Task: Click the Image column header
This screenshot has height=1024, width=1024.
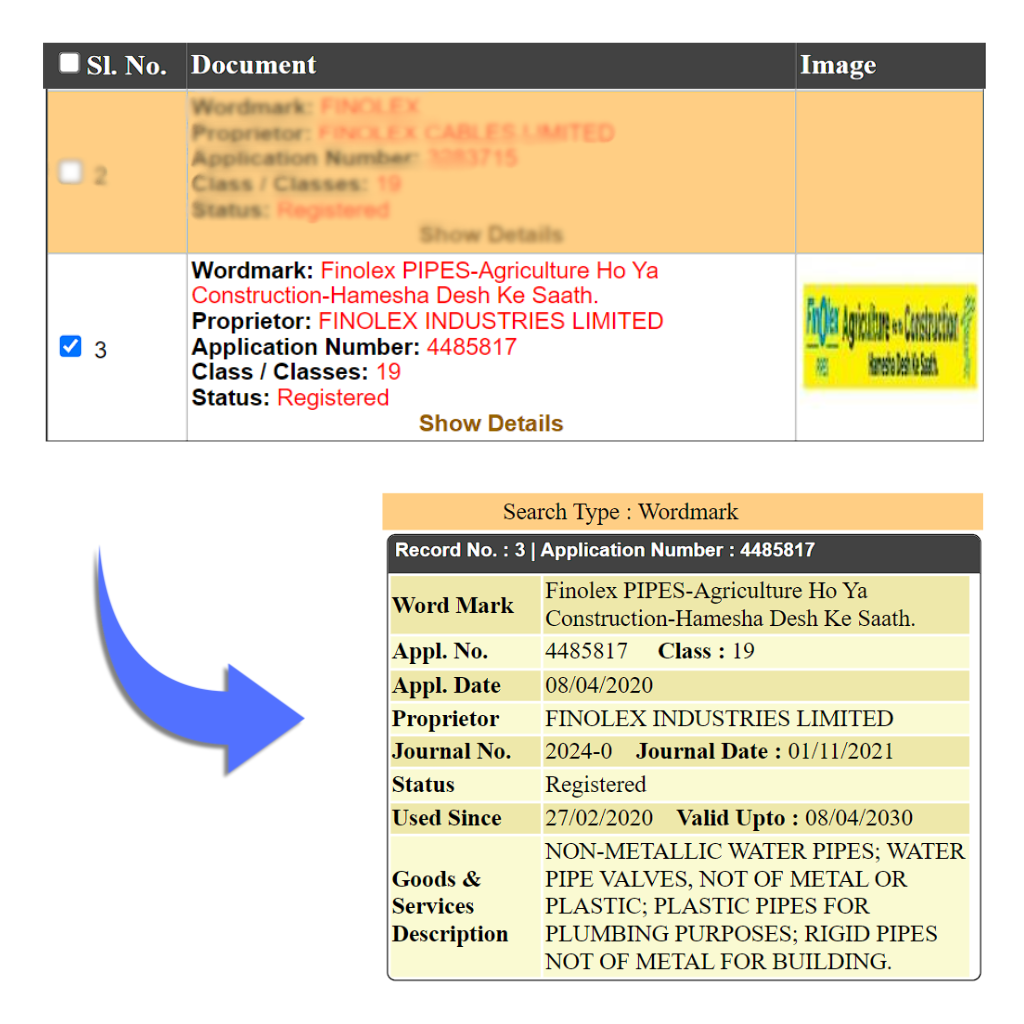Action: [837, 66]
